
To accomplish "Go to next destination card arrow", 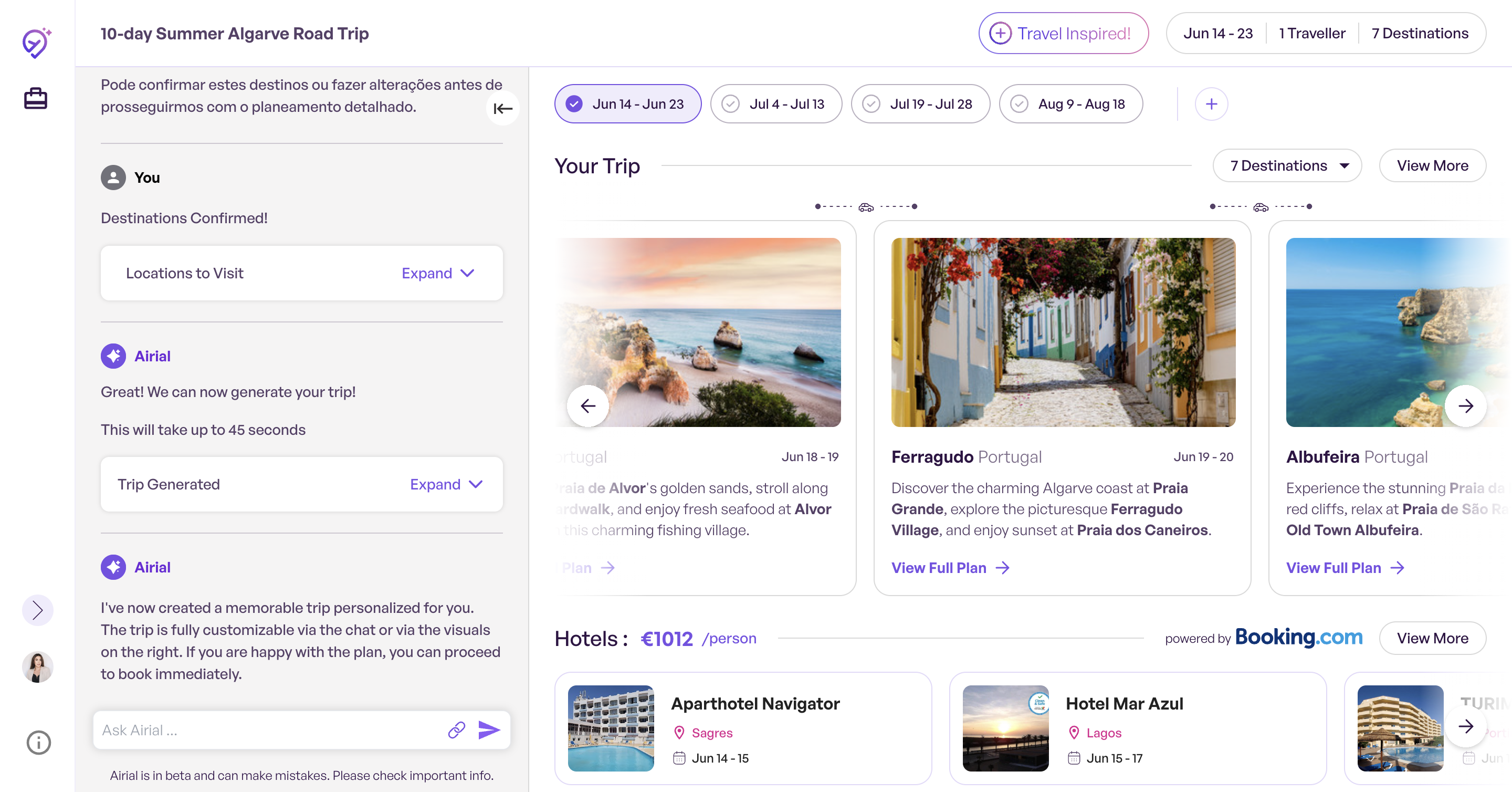I will (1466, 405).
